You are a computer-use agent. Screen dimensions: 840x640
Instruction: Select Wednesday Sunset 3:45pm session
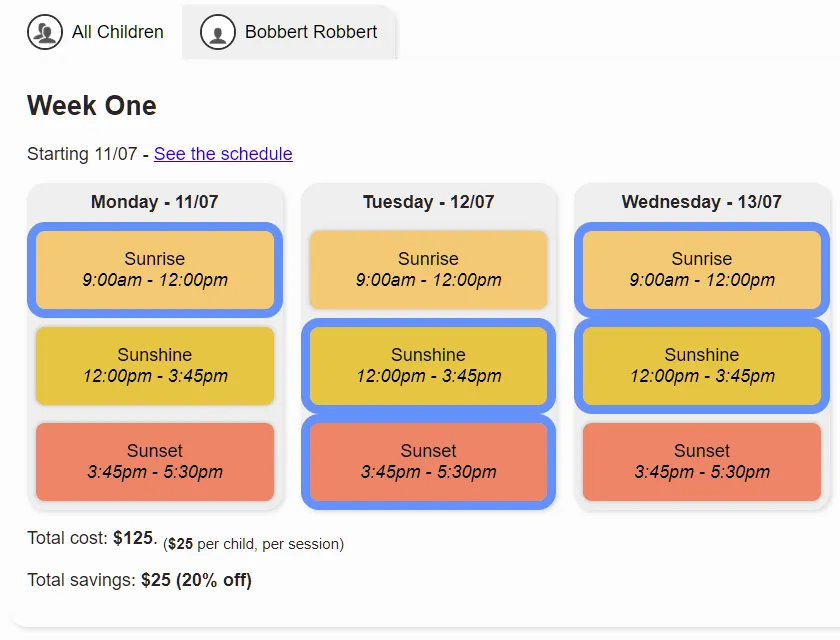pyautogui.click(x=702, y=461)
